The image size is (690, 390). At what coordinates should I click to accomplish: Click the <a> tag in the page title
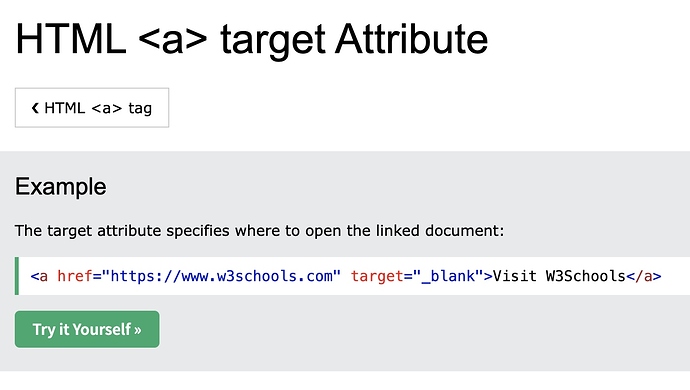tap(173, 40)
